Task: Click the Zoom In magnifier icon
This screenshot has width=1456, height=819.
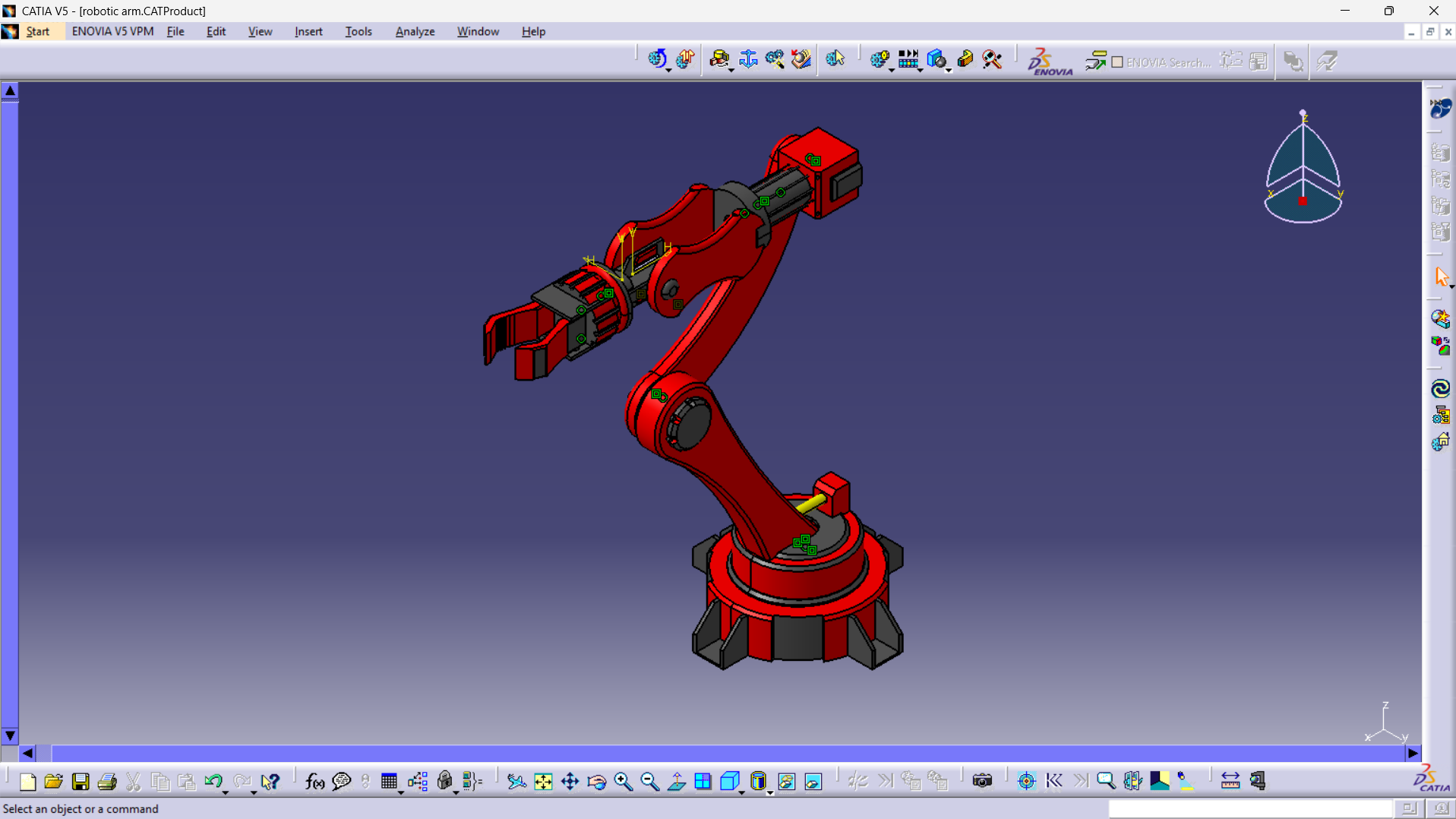Action: click(x=623, y=781)
